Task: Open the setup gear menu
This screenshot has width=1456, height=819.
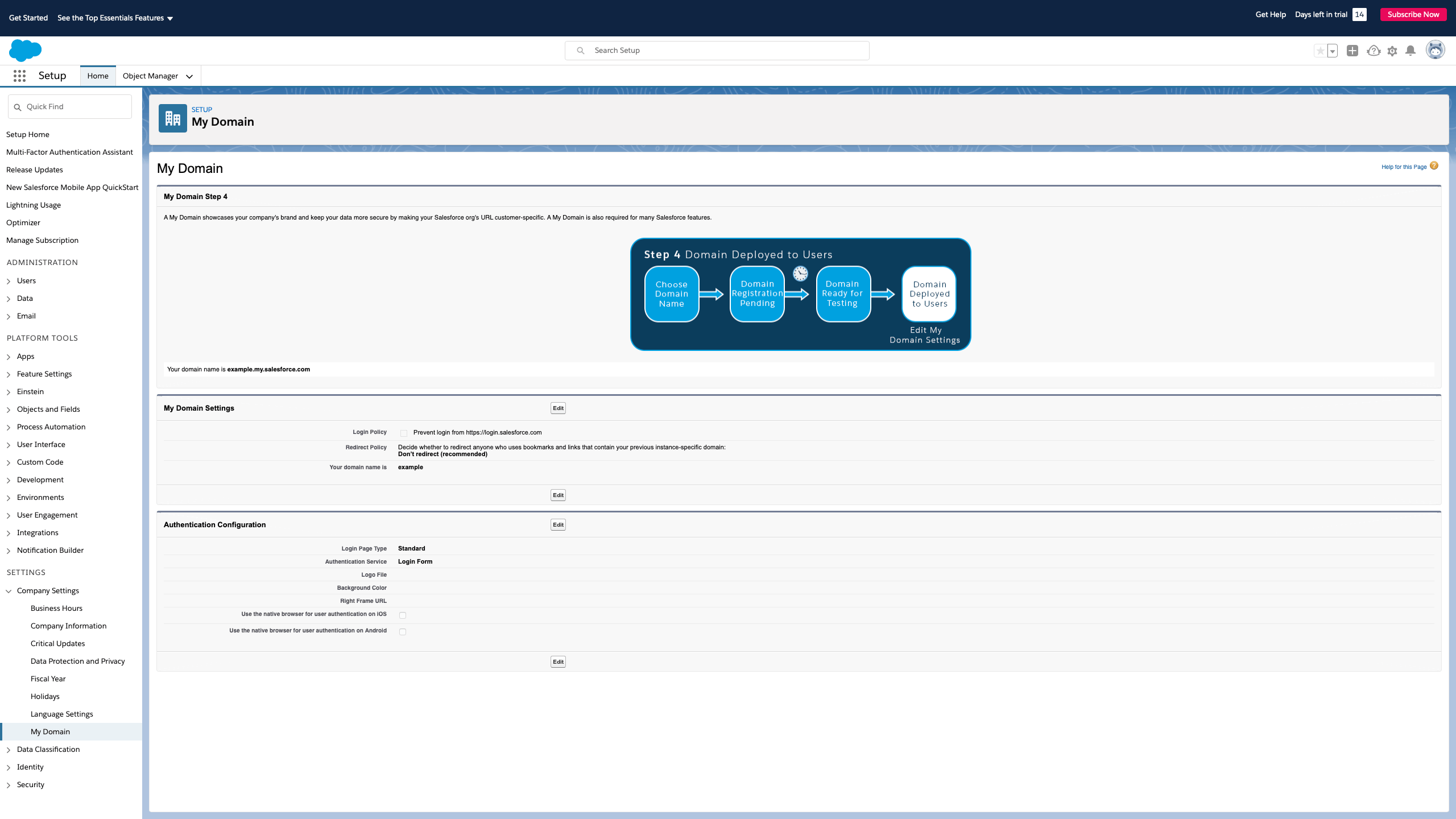Action: pyautogui.click(x=1392, y=51)
